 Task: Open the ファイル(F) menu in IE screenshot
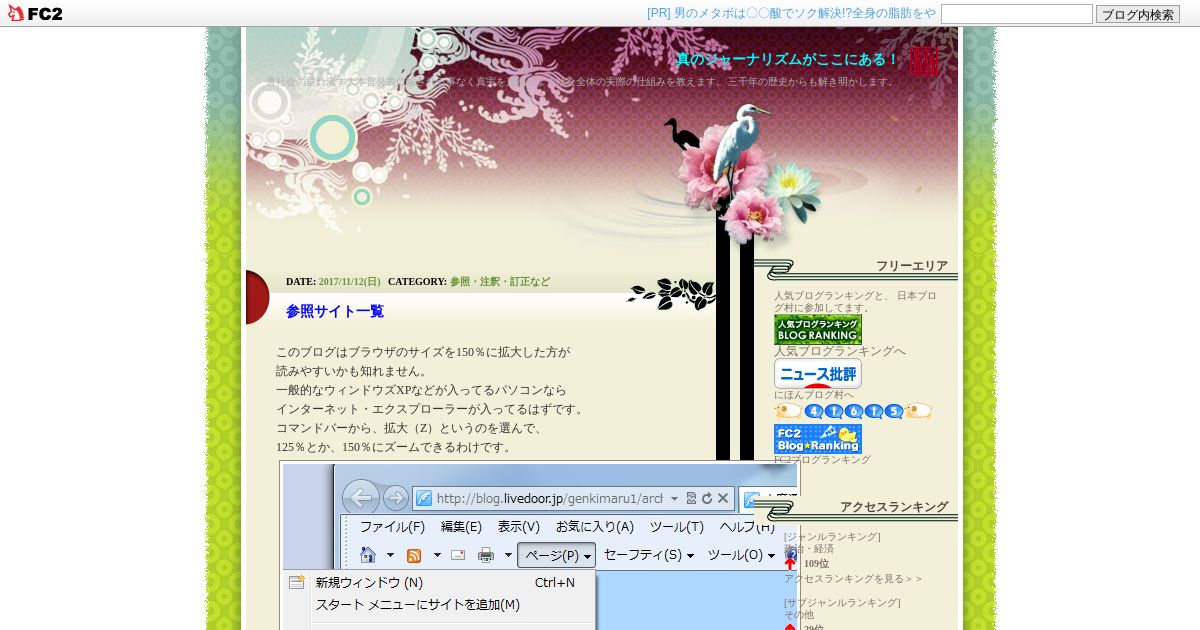click(392, 527)
